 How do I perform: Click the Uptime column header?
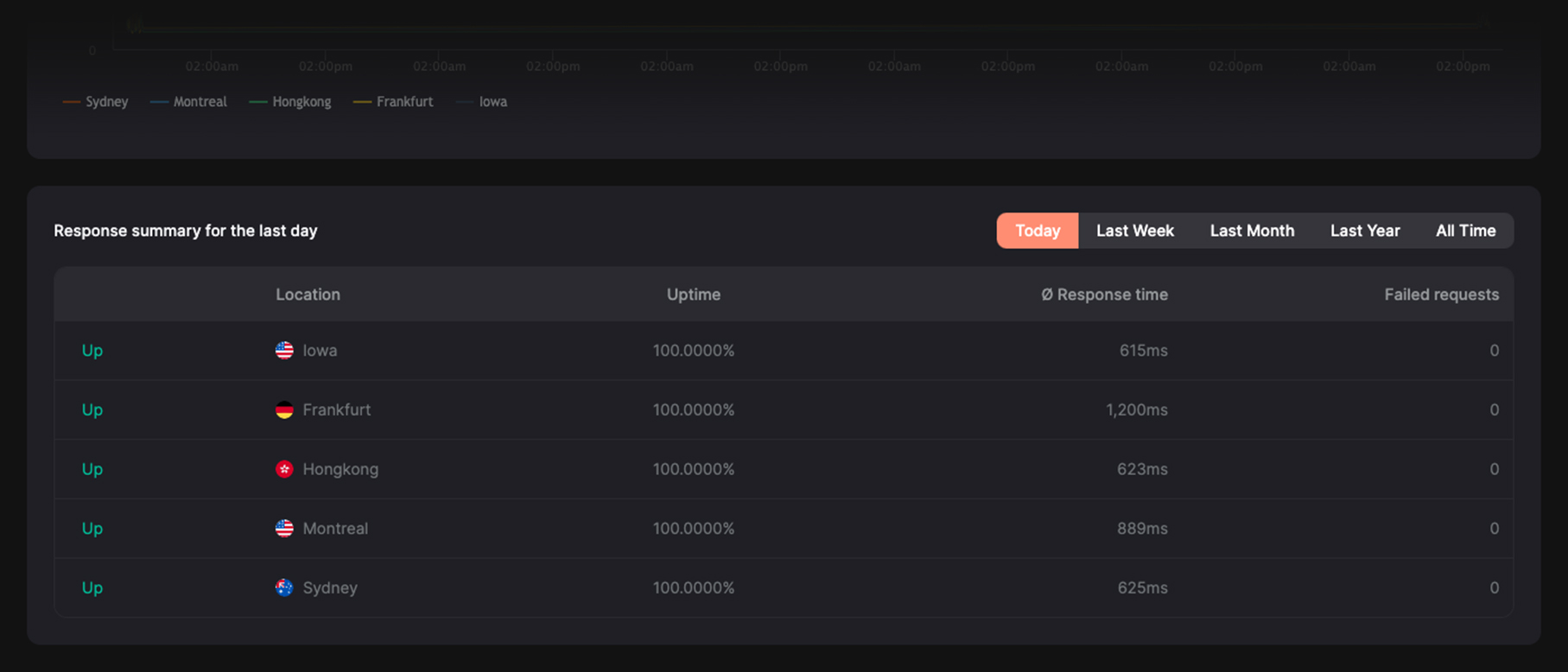point(693,295)
